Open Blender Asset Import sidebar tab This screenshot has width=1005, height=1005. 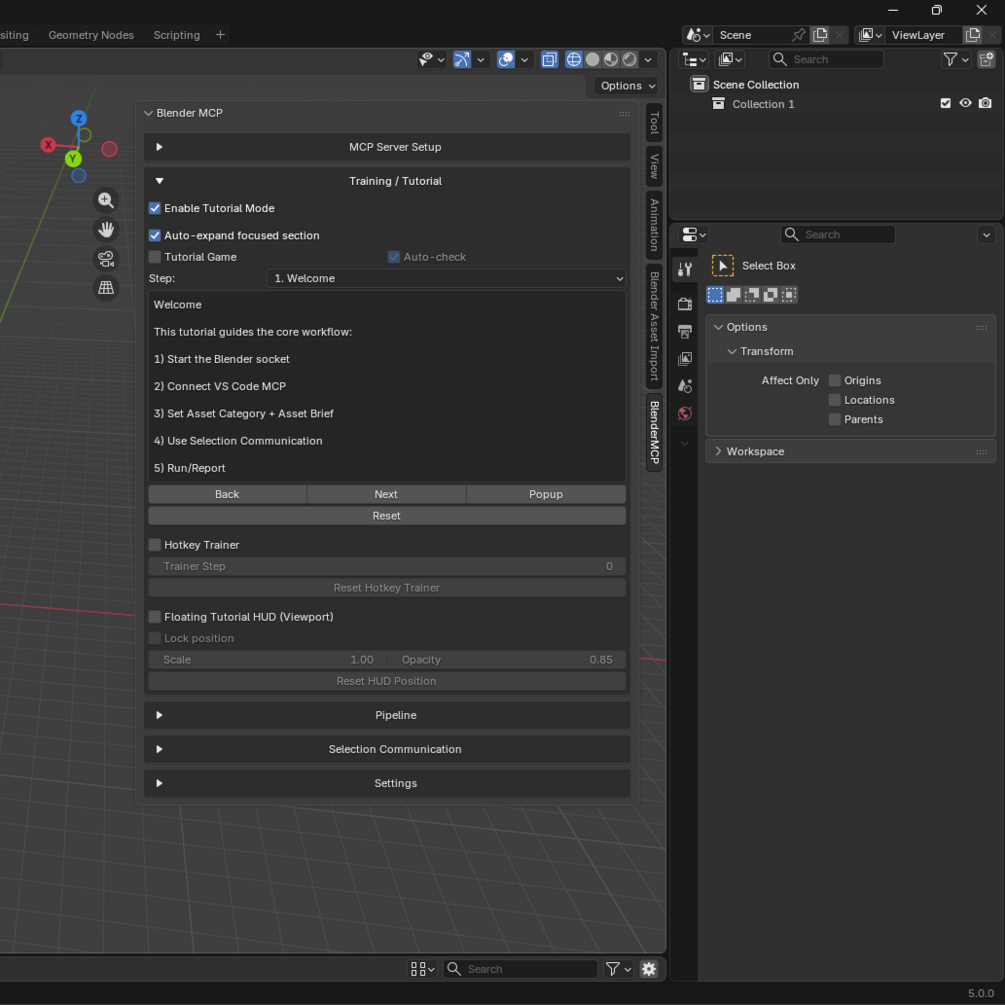click(654, 326)
